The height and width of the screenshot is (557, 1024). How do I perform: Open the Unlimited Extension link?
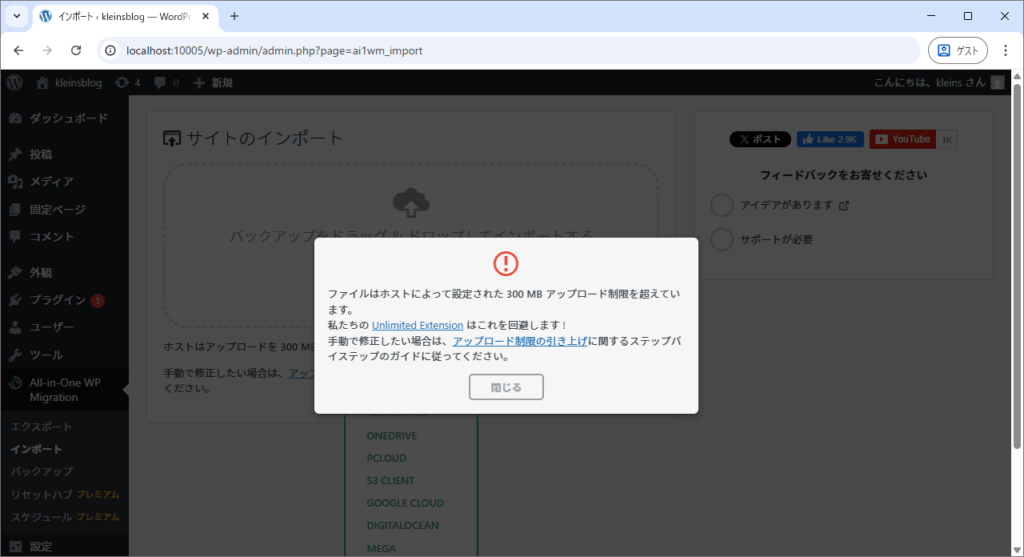[417, 325]
